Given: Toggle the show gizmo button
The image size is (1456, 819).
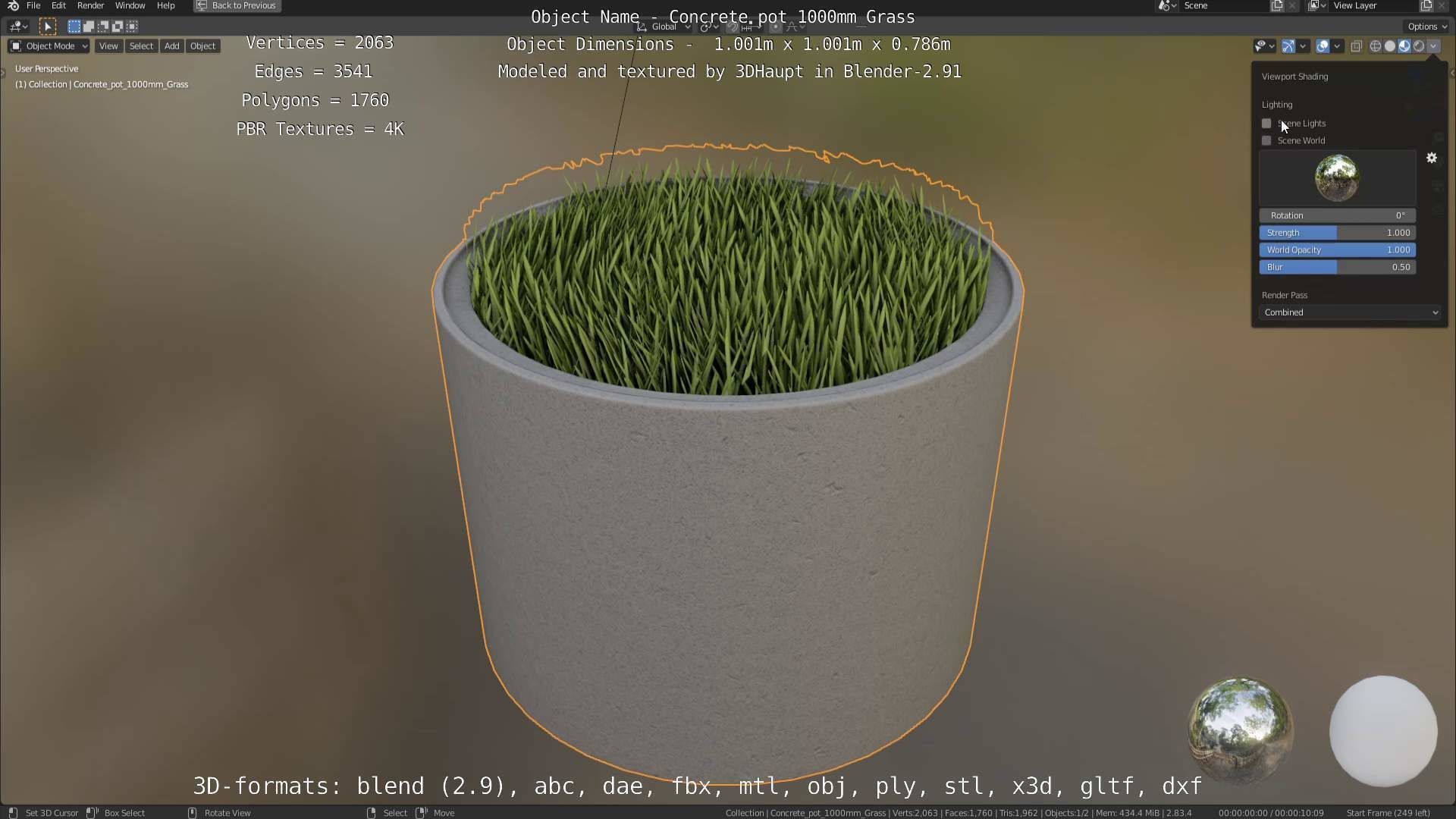Looking at the screenshot, I should coord(1288,46).
